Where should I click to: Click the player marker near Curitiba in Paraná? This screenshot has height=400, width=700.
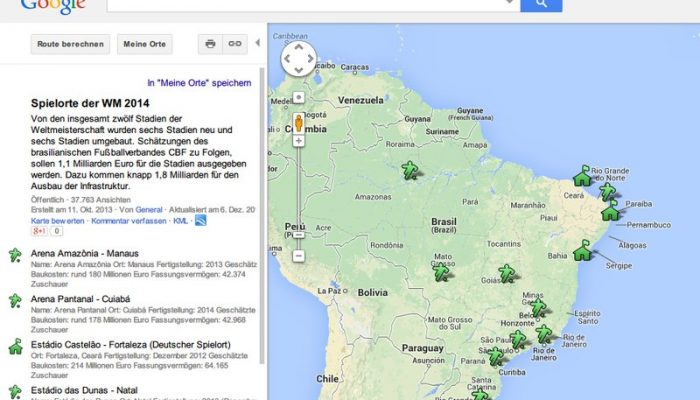coord(496,356)
